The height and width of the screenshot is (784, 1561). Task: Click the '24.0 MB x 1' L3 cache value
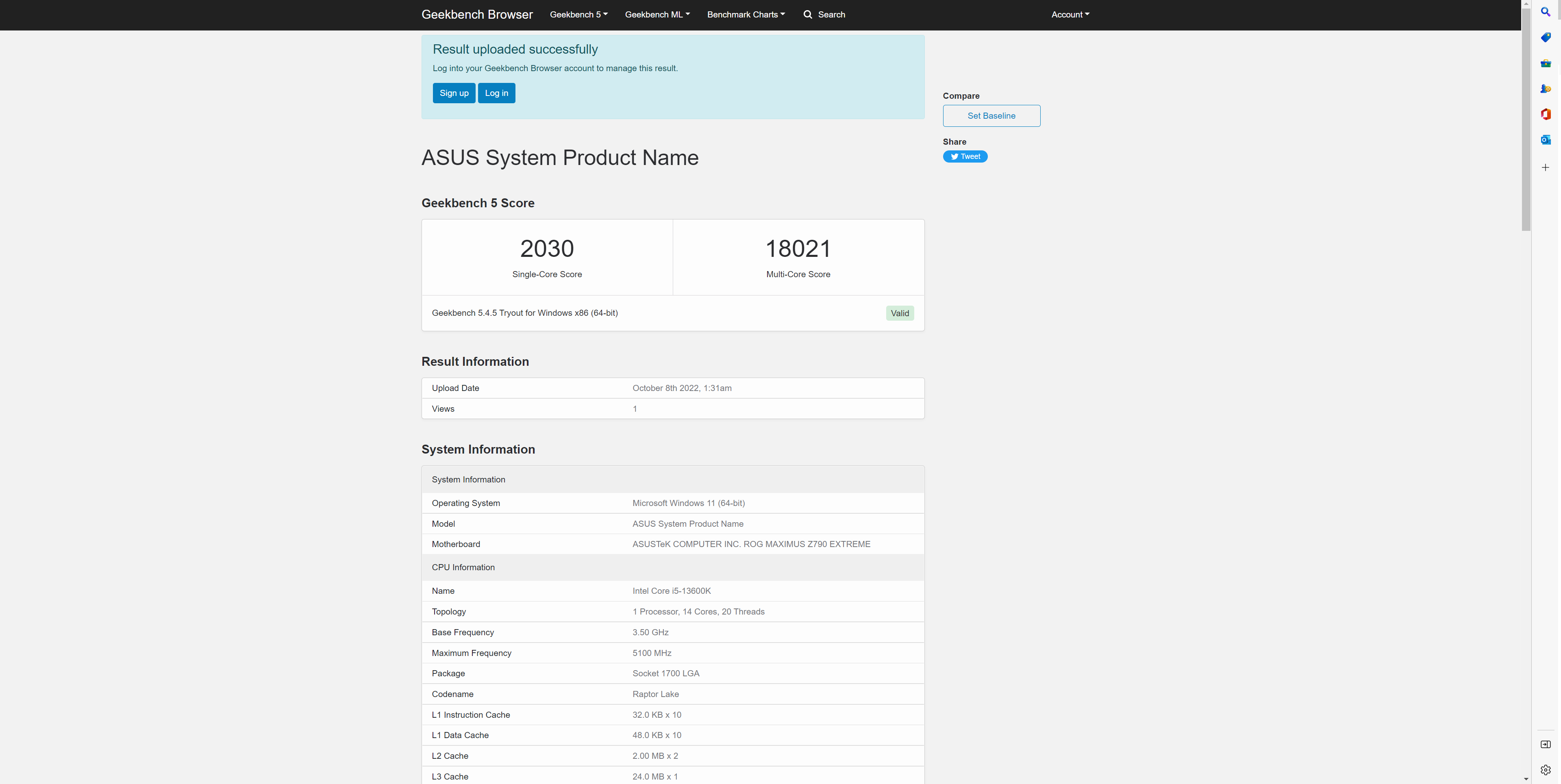point(654,777)
